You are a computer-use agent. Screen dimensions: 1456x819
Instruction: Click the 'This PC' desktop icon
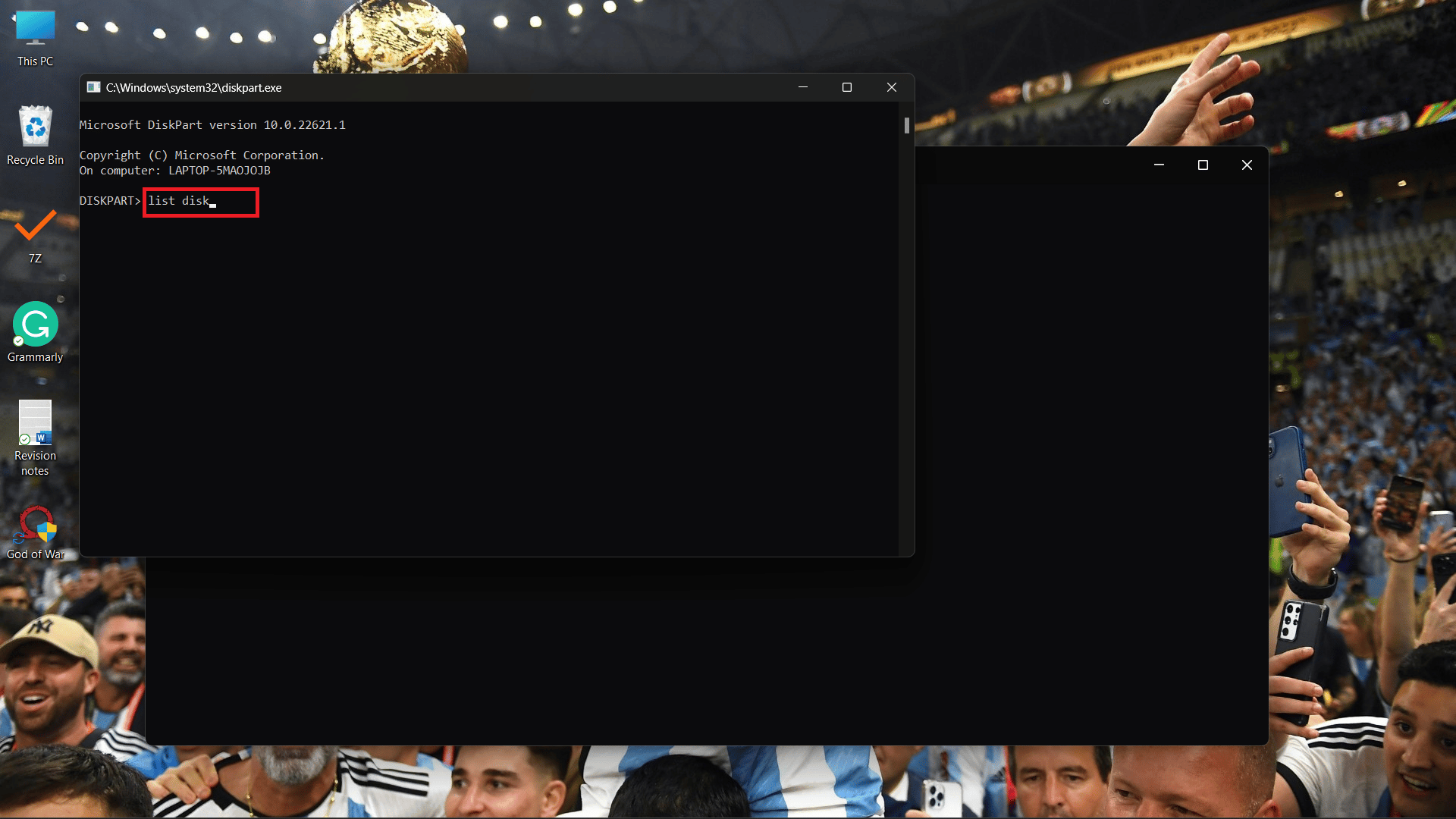35,36
